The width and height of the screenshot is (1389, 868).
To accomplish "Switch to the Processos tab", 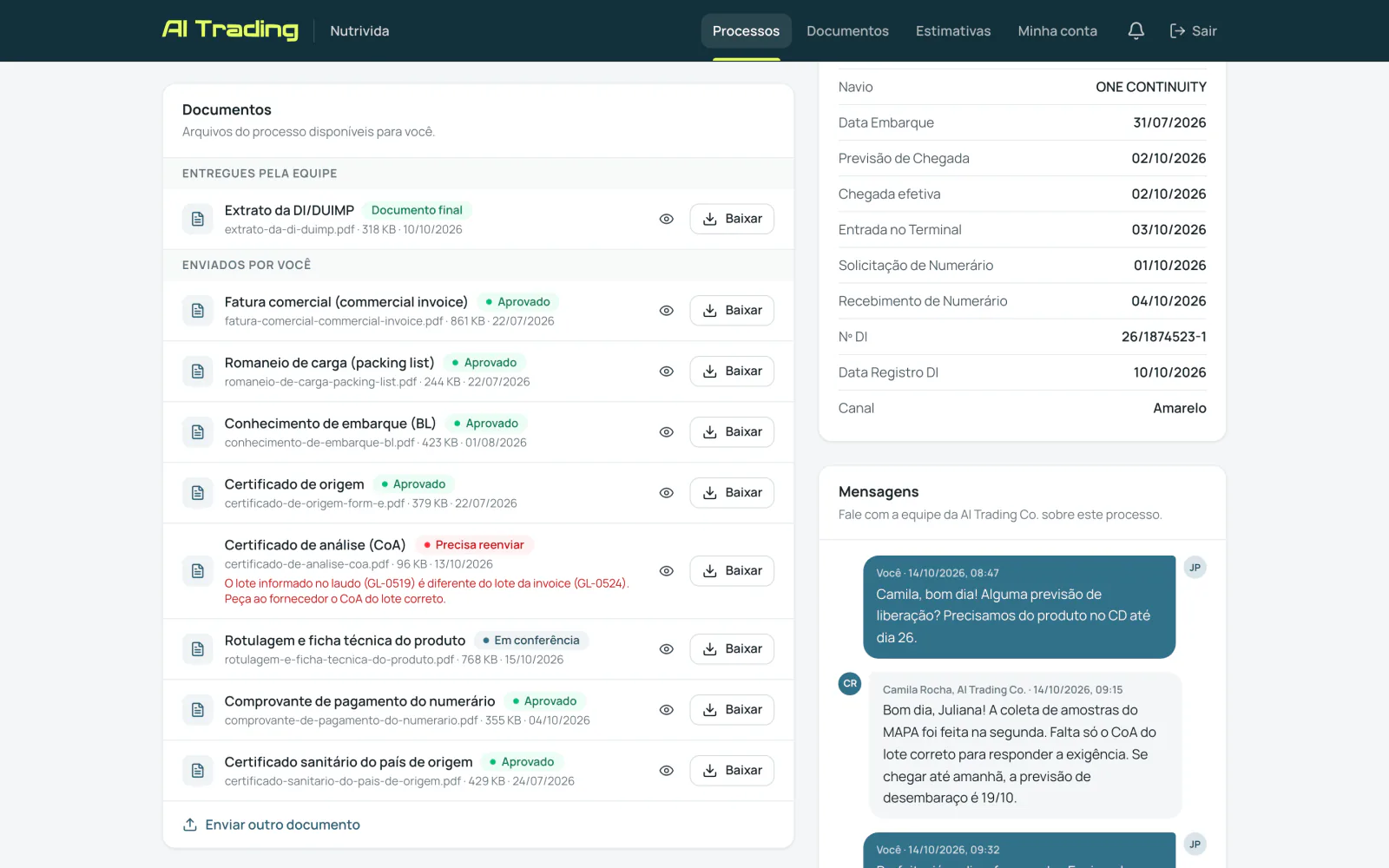I will [747, 31].
